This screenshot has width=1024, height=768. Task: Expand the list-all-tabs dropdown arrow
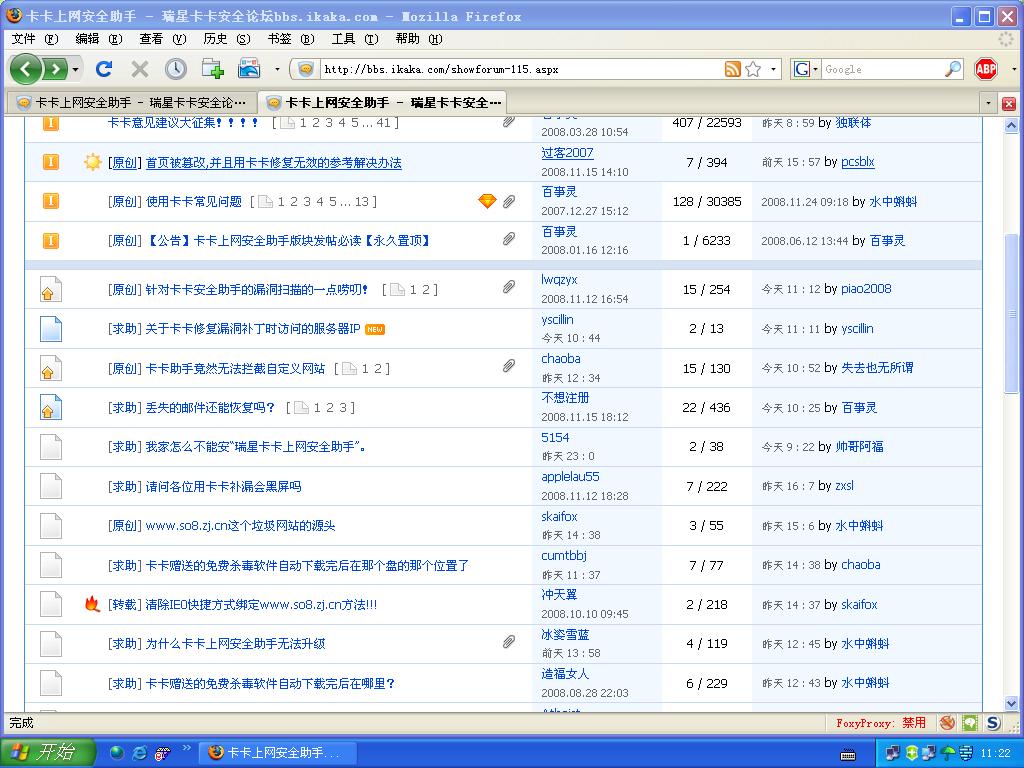click(x=988, y=103)
